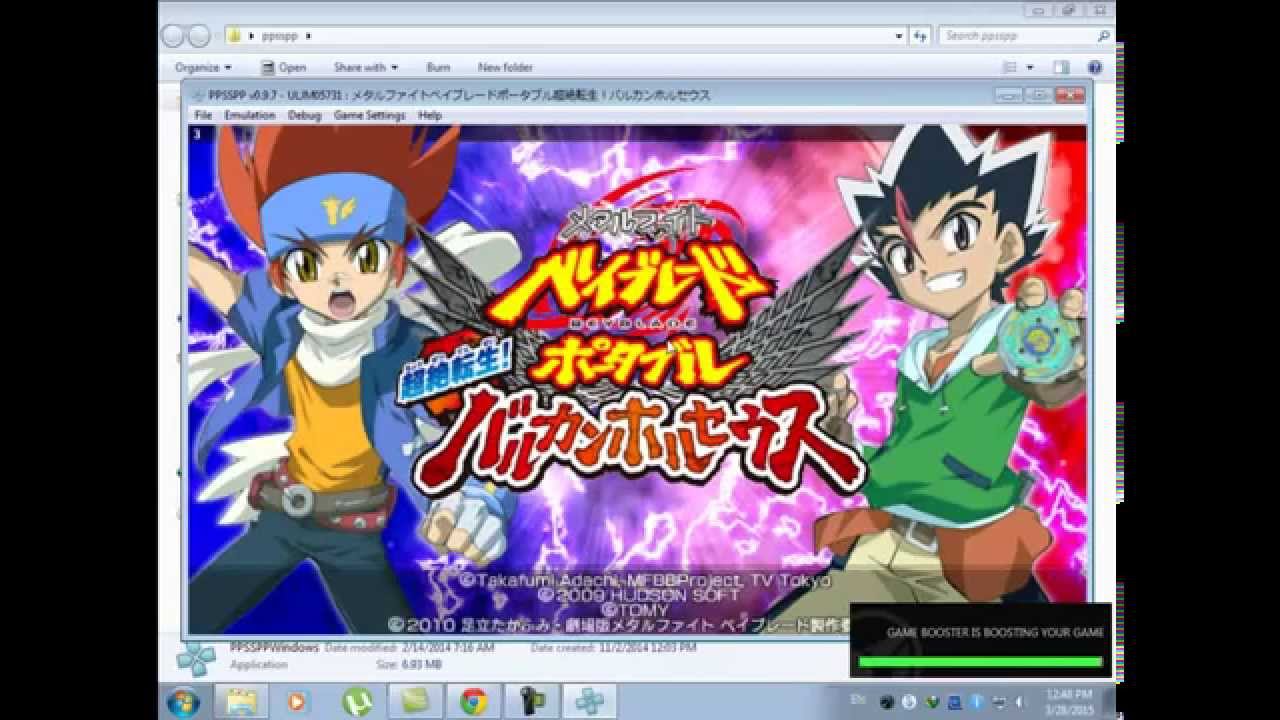Click the PPSSPPWindows file name text
1280x720 pixels.
(x=274, y=647)
